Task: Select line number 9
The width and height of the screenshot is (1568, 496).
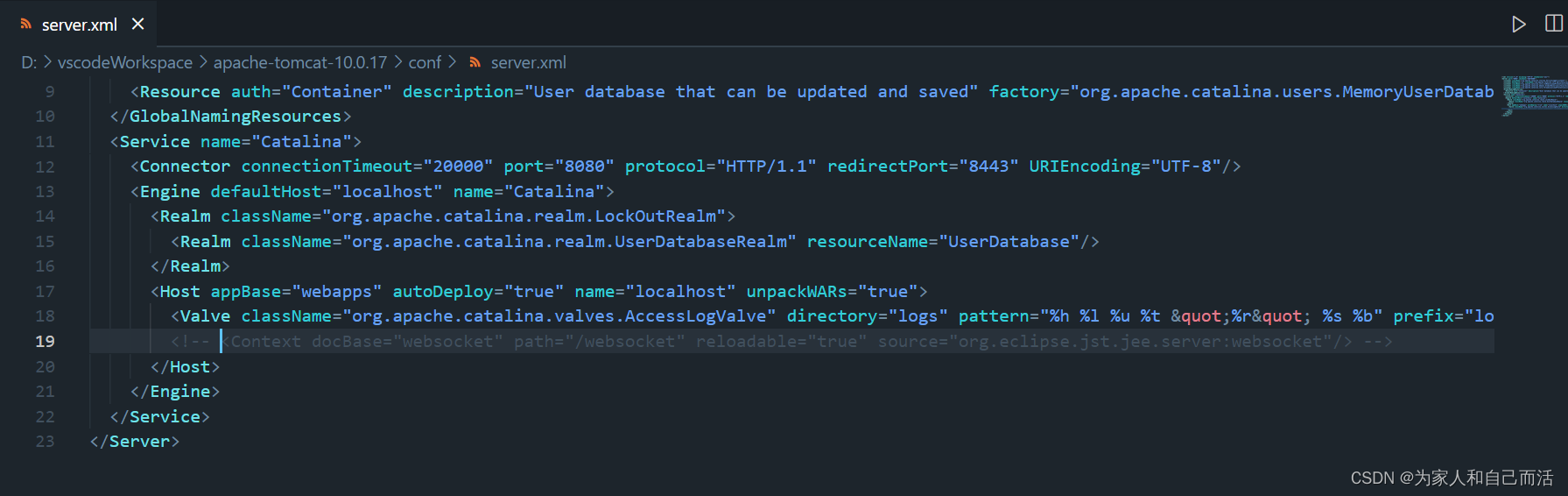Action: pyautogui.click(x=50, y=92)
